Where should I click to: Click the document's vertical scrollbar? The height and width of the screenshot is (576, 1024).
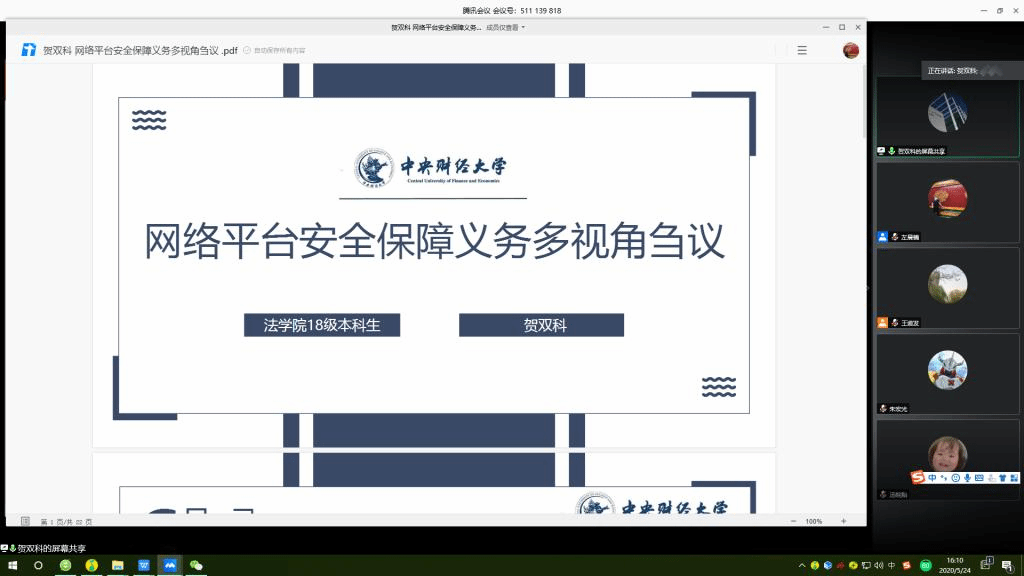[863, 100]
